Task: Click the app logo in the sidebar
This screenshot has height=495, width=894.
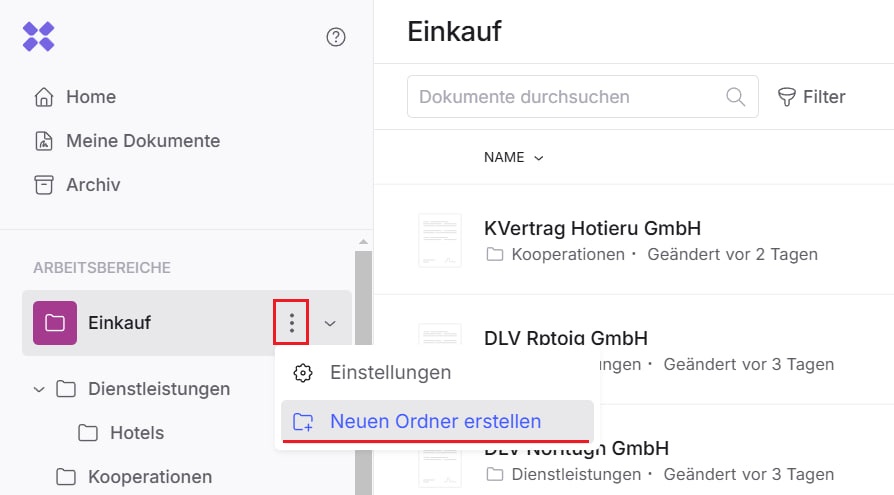Action: click(39, 37)
